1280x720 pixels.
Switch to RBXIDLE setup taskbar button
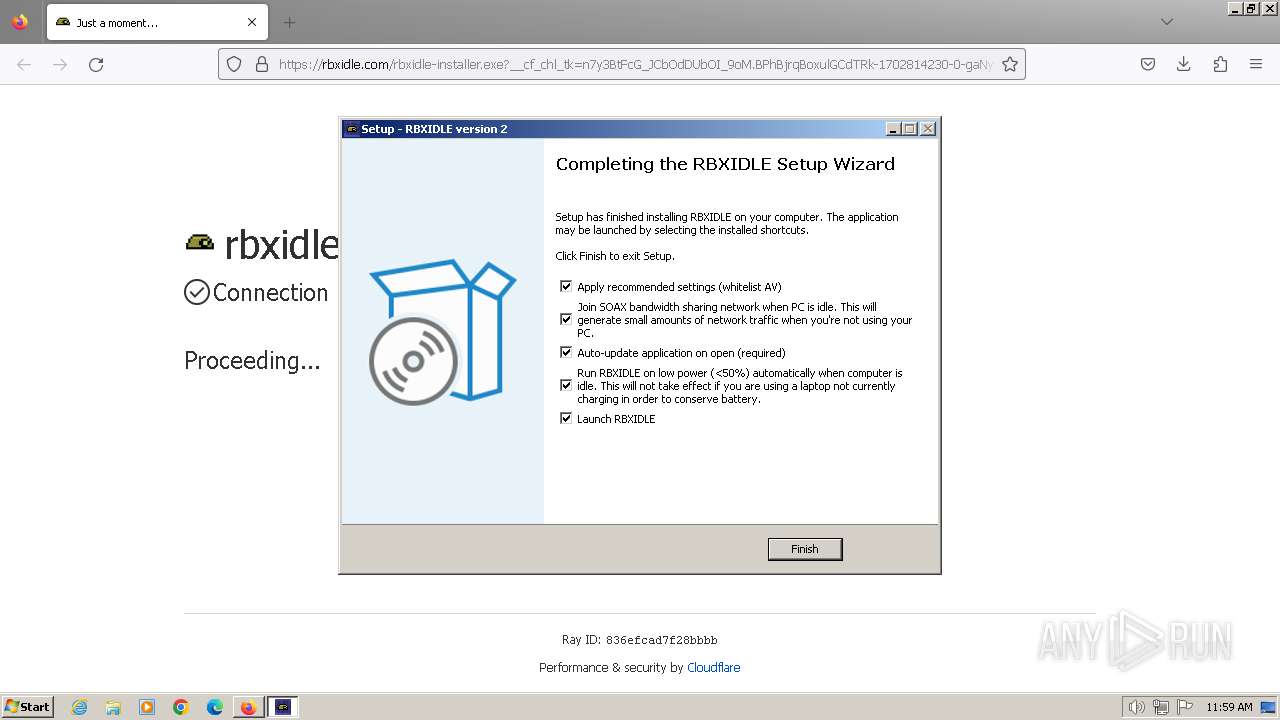(x=283, y=707)
